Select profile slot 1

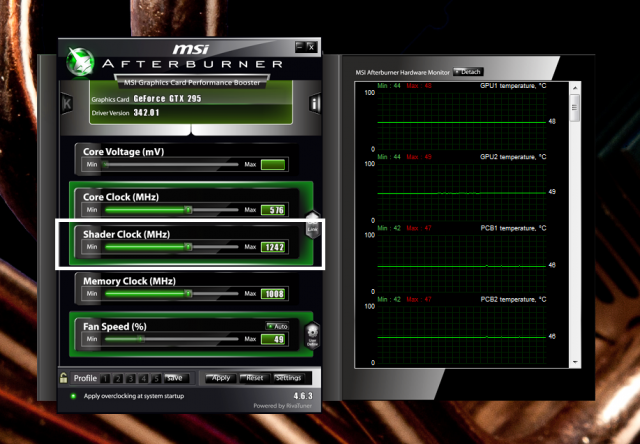[x=105, y=378]
